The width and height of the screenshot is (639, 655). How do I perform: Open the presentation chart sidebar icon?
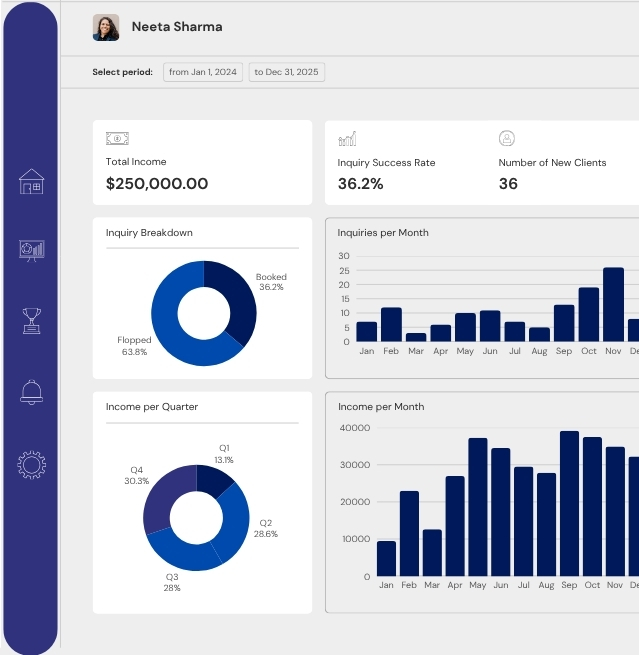[32, 251]
